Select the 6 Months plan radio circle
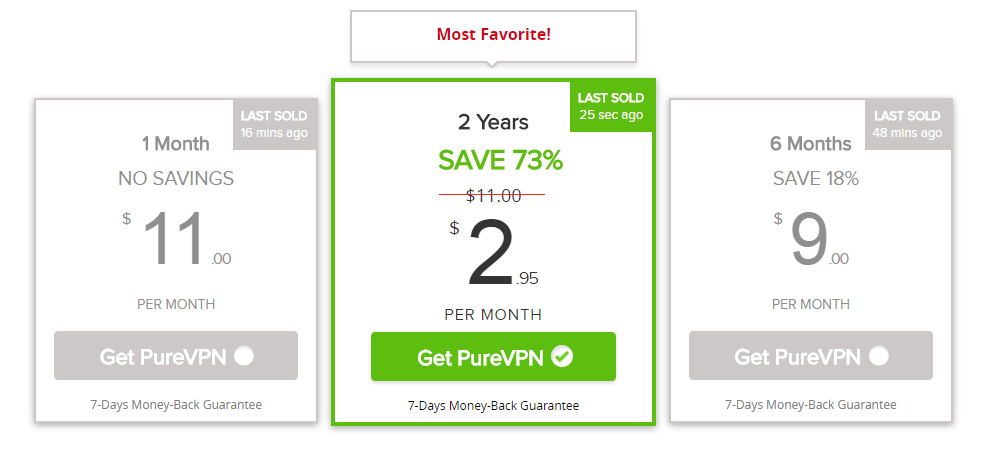The image size is (997, 455). (879, 356)
